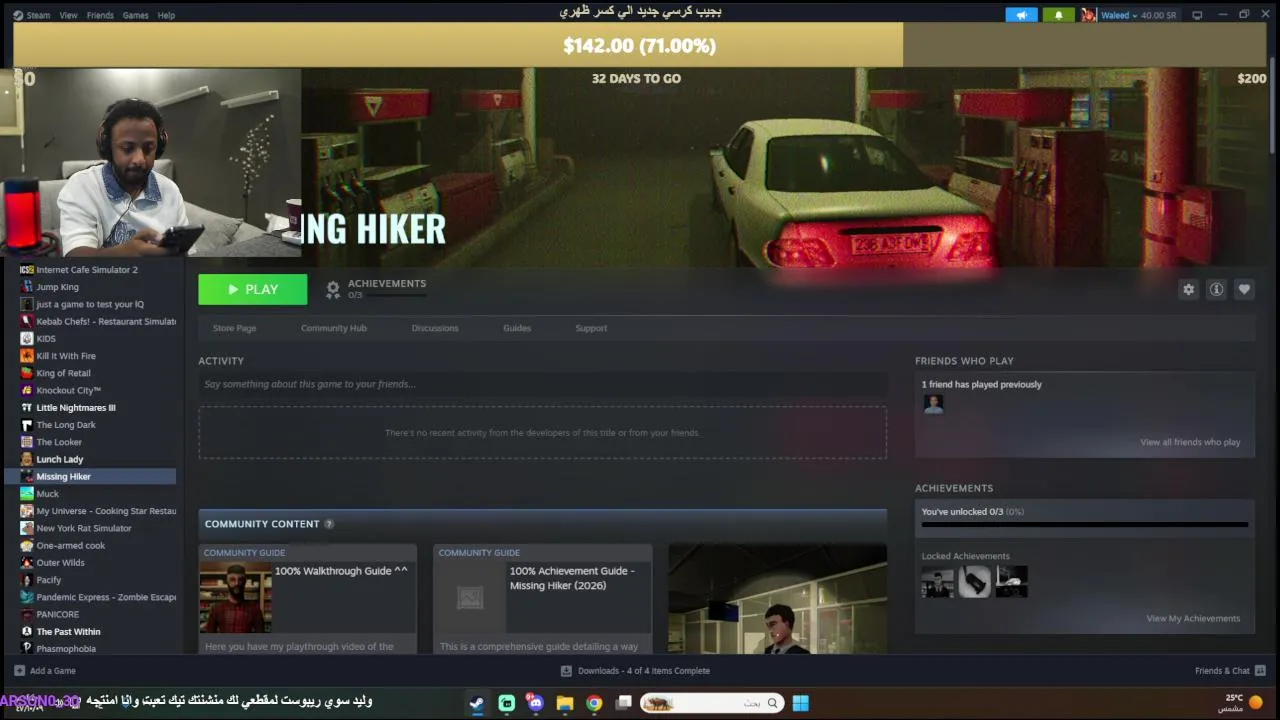Open Google Chrome from the taskbar
This screenshot has height=720, width=1280.
coord(594,703)
